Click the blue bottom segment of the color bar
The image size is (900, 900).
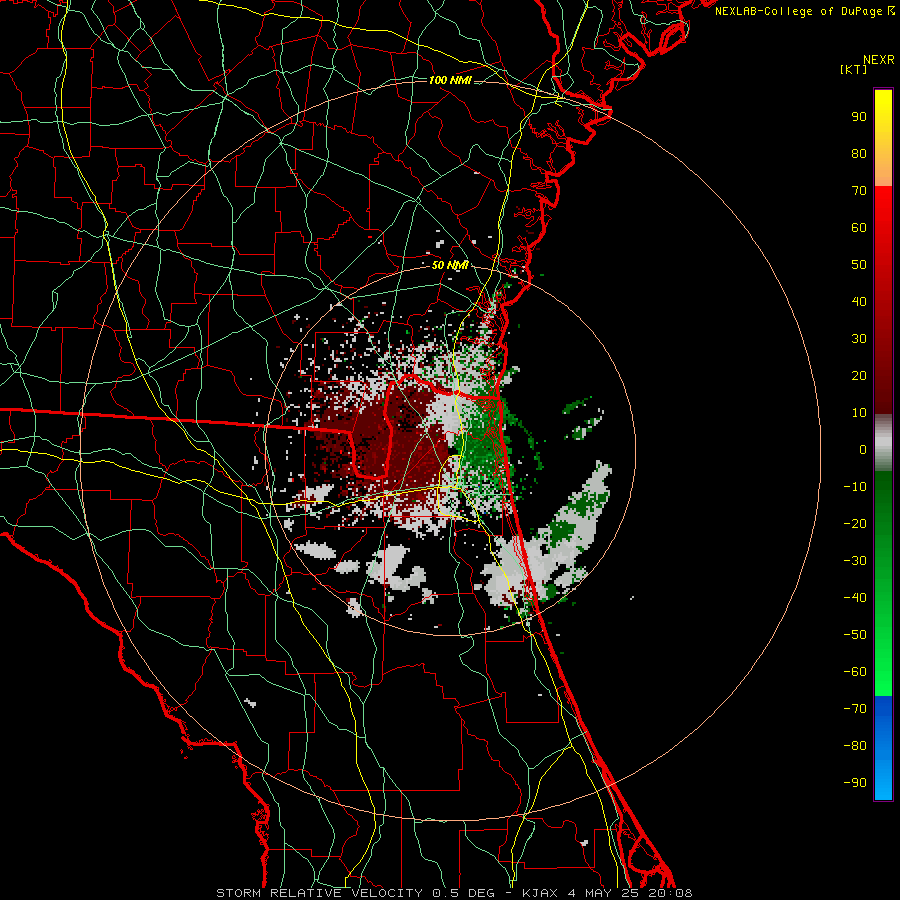click(x=883, y=748)
